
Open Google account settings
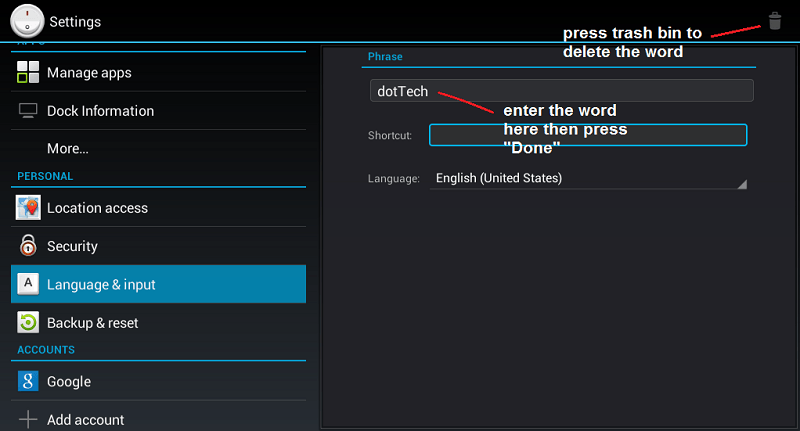(159, 381)
